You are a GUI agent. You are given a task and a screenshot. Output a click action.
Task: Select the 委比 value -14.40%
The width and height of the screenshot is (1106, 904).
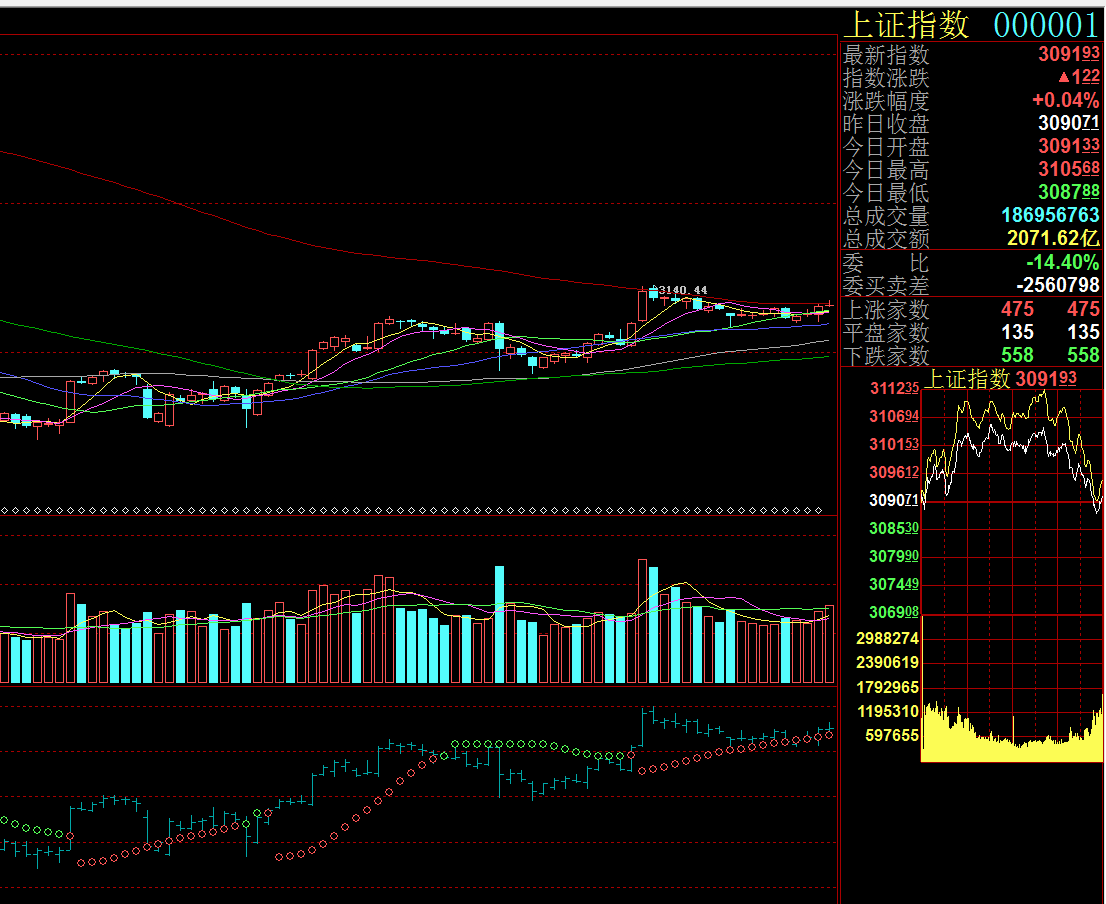tap(1062, 262)
